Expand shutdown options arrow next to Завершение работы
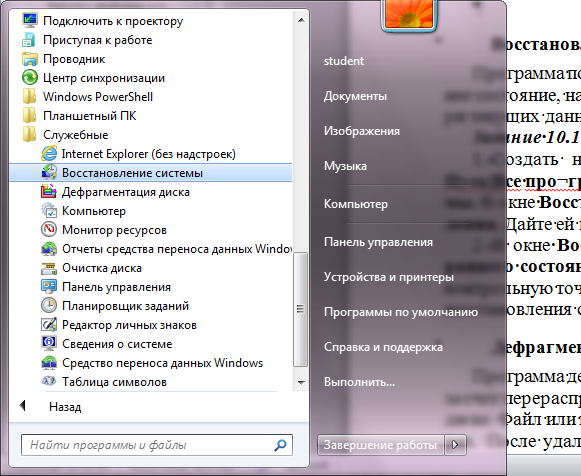 455,445
